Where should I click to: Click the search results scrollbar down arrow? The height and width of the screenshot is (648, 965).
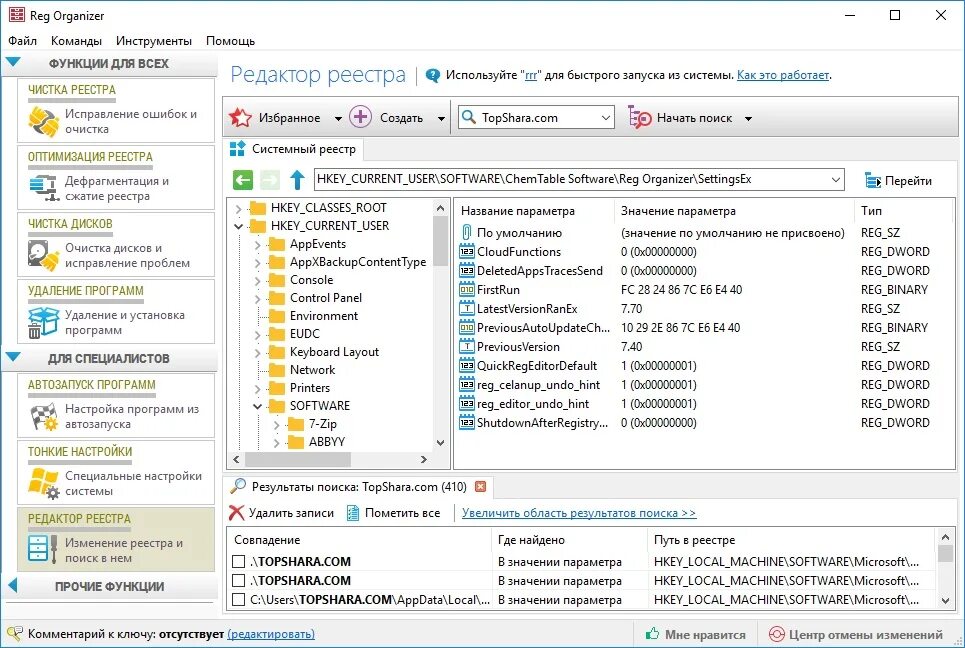tap(946, 601)
